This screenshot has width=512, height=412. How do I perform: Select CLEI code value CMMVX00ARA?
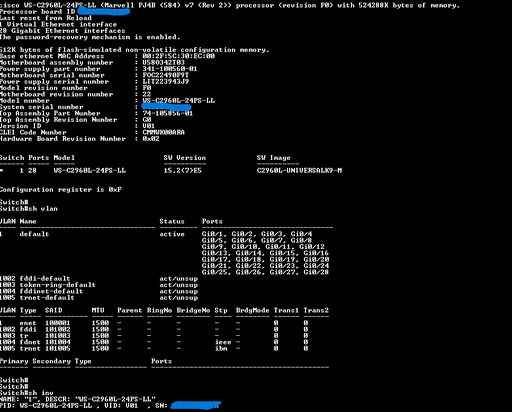pyautogui.click(x=163, y=132)
